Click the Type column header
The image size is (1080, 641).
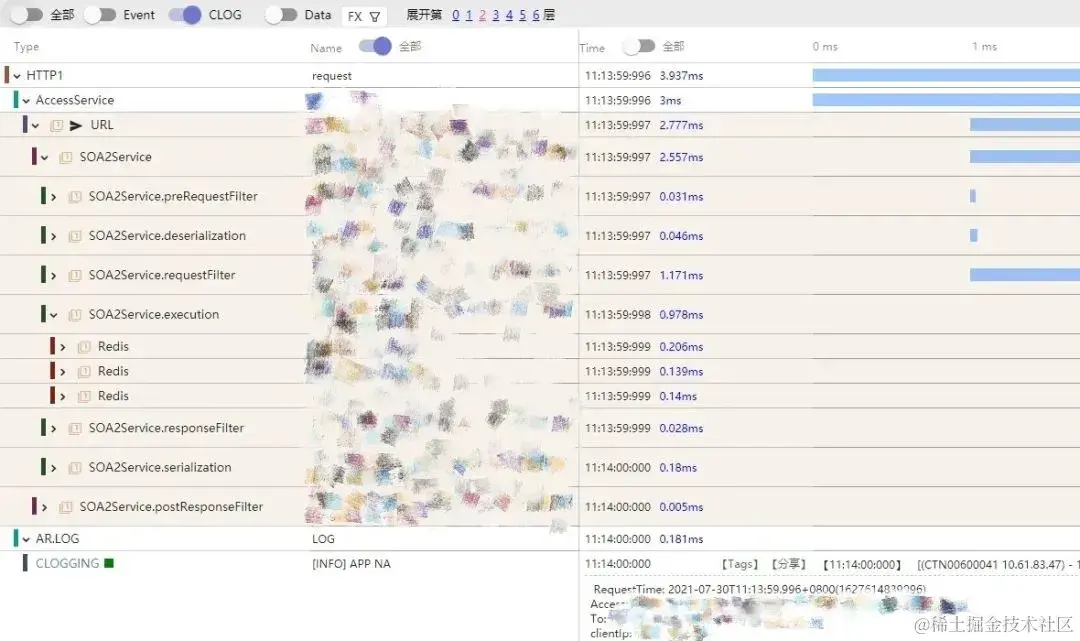tap(26, 47)
